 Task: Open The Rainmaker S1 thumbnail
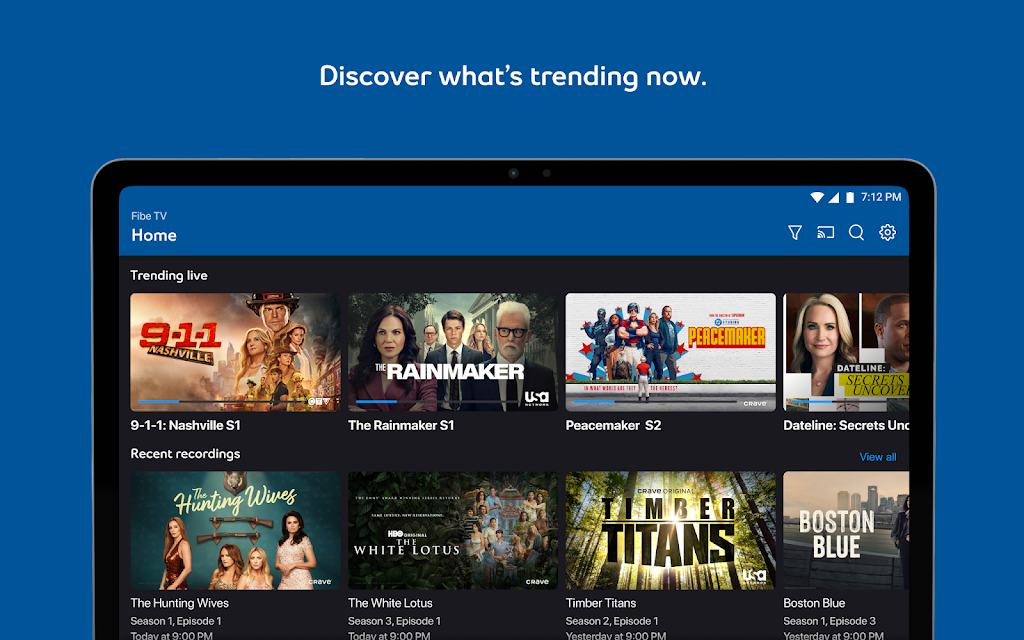coord(452,352)
